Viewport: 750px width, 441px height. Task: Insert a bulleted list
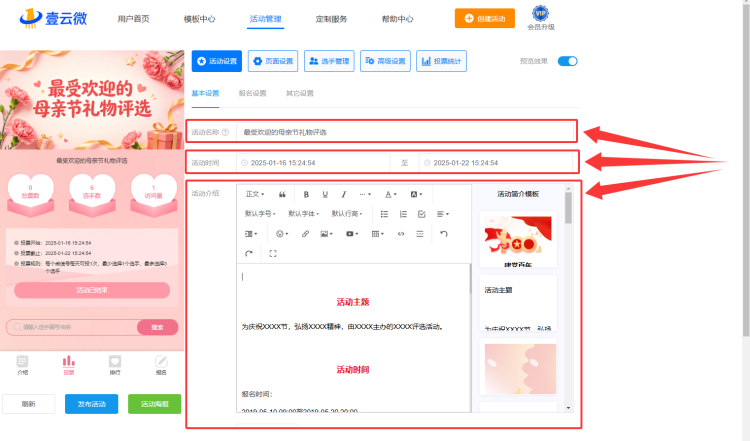pyautogui.click(x=384, y=214)
